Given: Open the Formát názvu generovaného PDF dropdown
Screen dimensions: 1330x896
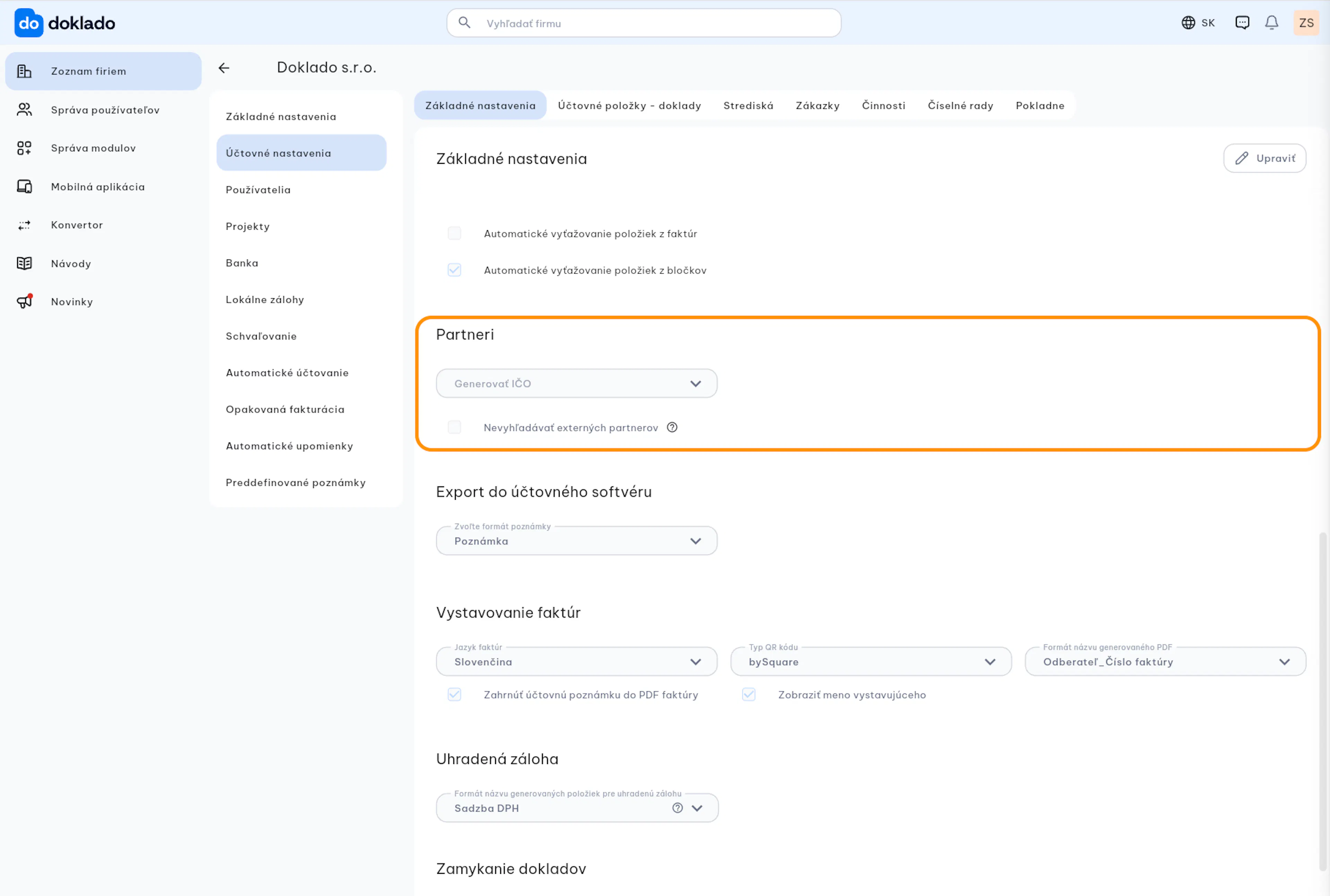Looking at the screenshot, I should [1165, 662].
